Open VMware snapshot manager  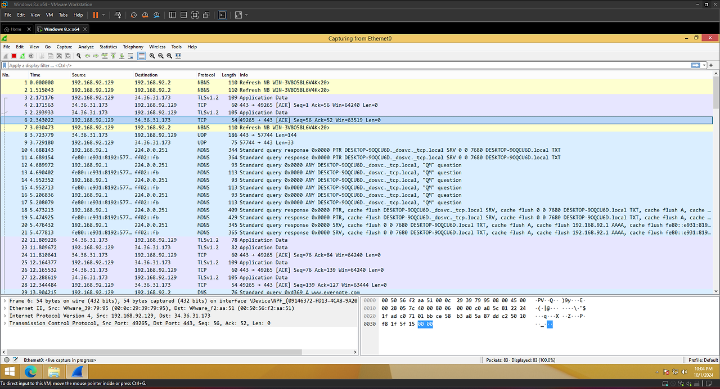(157, 15)
